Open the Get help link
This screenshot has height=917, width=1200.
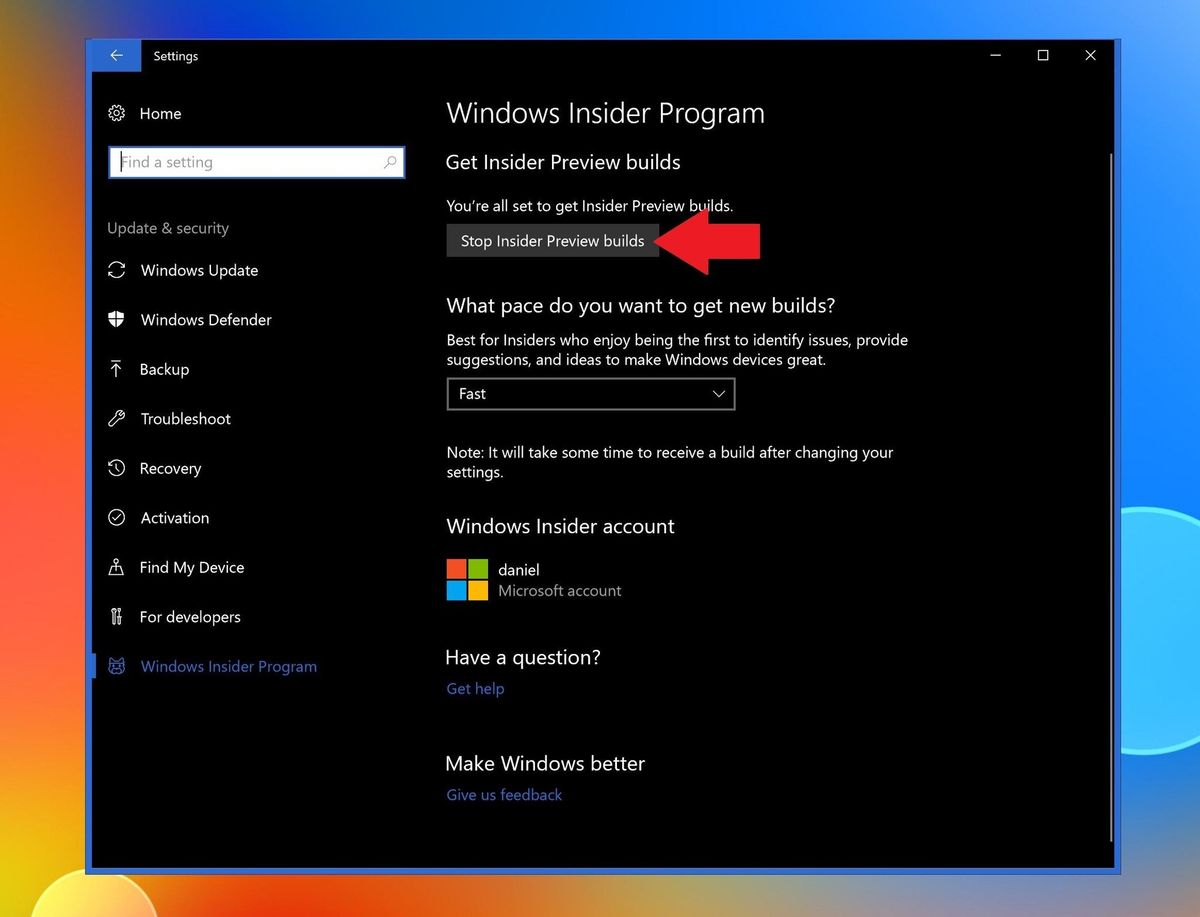tap(474, 688)
